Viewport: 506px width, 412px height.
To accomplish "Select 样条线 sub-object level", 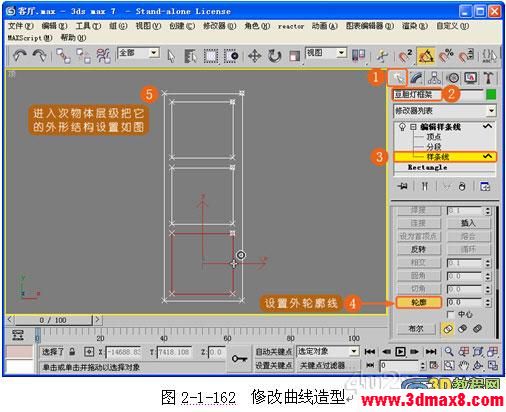I will click(x=445, y=157).
